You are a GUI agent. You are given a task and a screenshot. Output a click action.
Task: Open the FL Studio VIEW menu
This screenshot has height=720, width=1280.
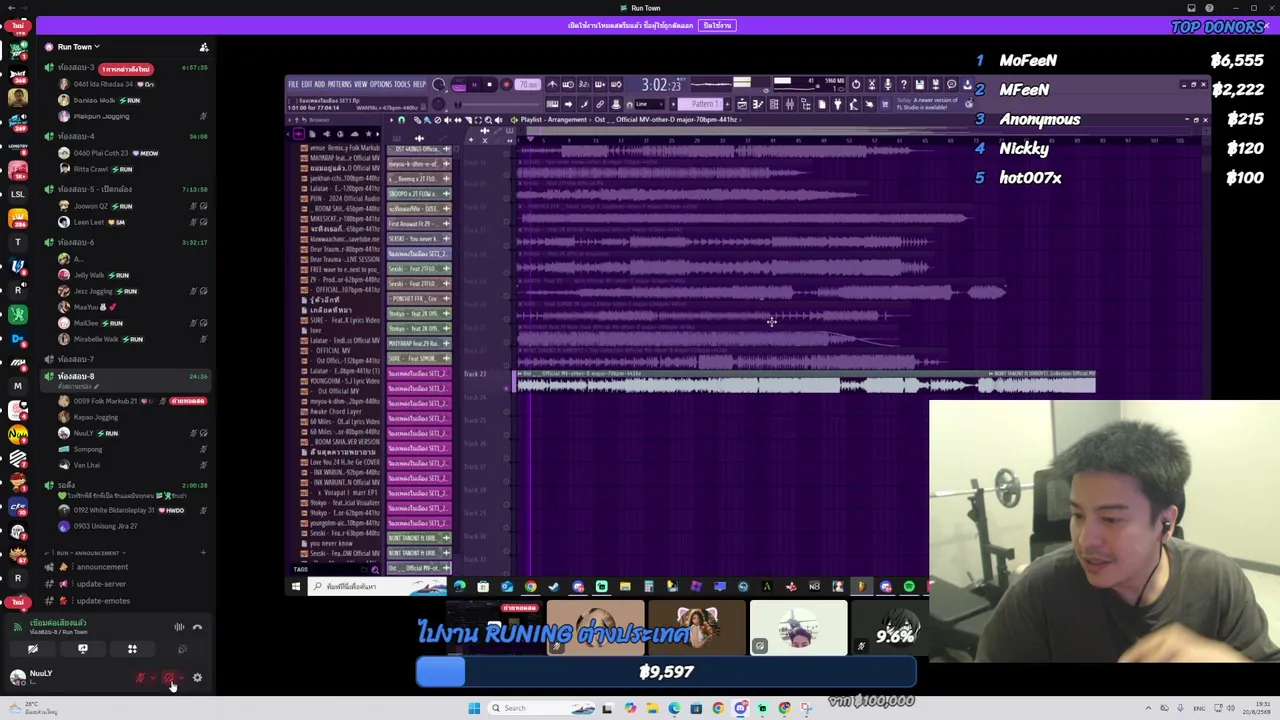point(361,84)
